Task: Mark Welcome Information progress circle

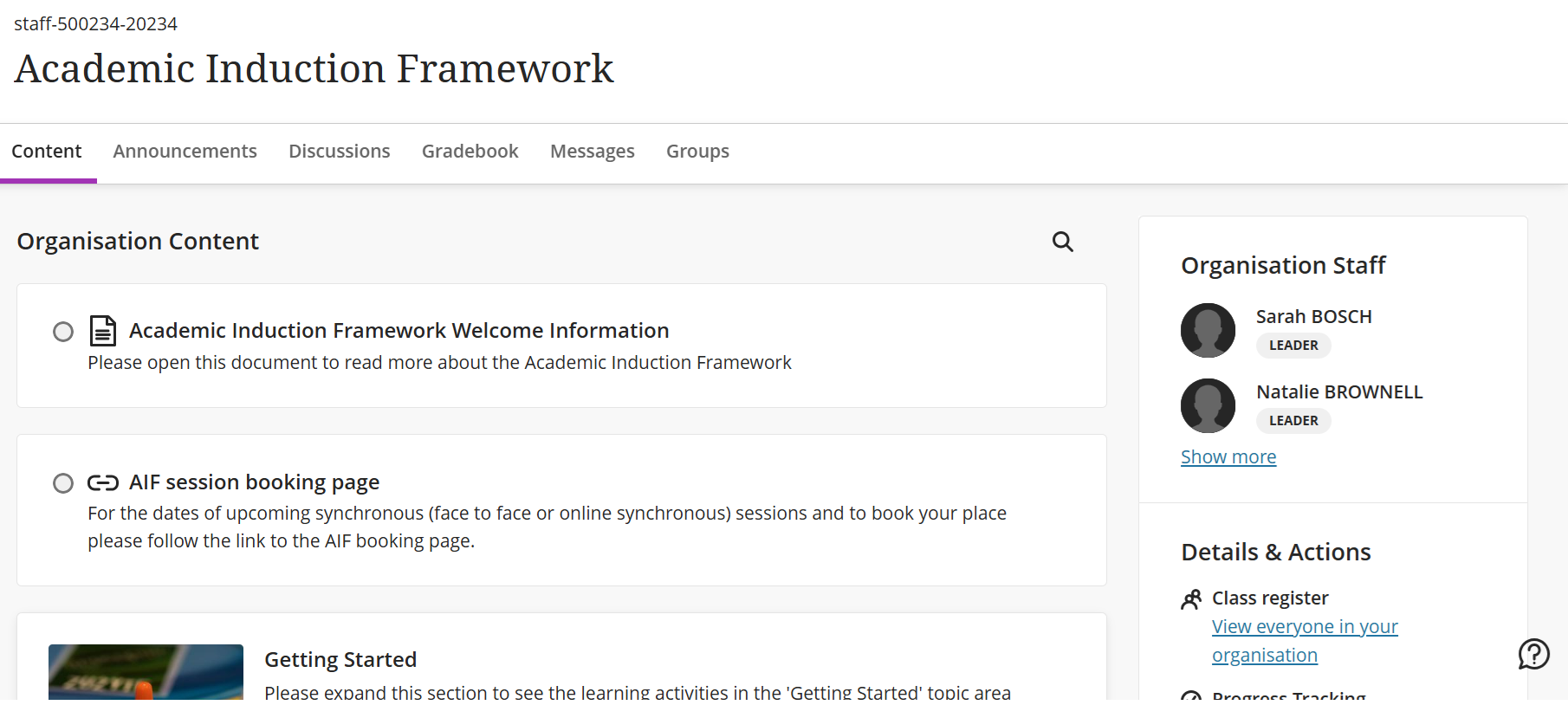Action: (x=63, y=332)
